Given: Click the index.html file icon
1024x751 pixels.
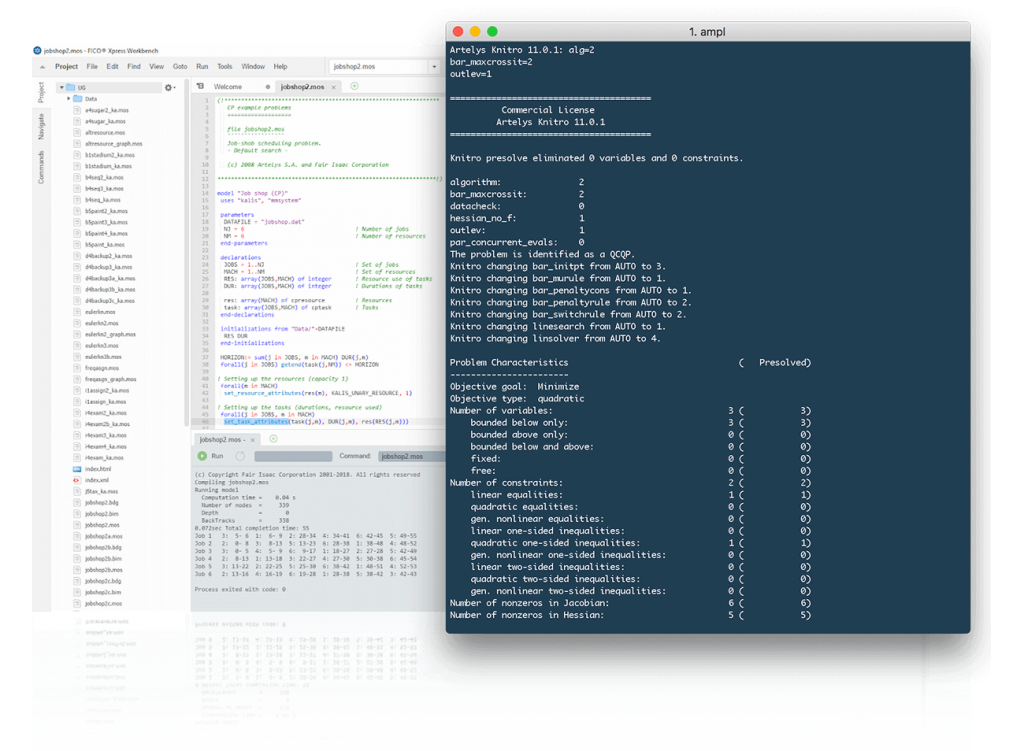Looking at the screenshot, I should point(77,469).
